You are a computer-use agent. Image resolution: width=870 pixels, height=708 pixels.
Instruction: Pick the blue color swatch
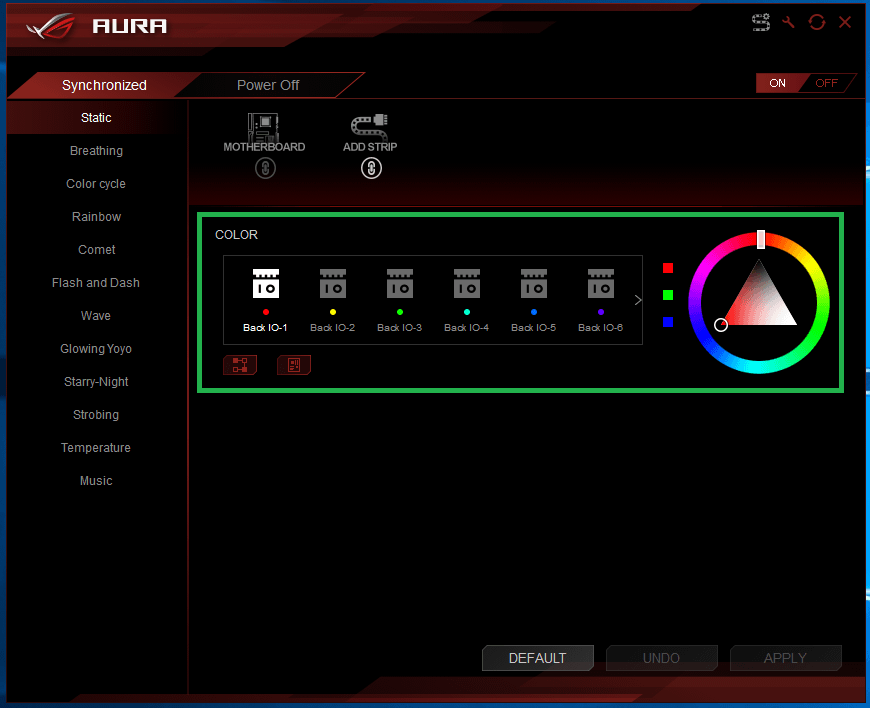668,322
